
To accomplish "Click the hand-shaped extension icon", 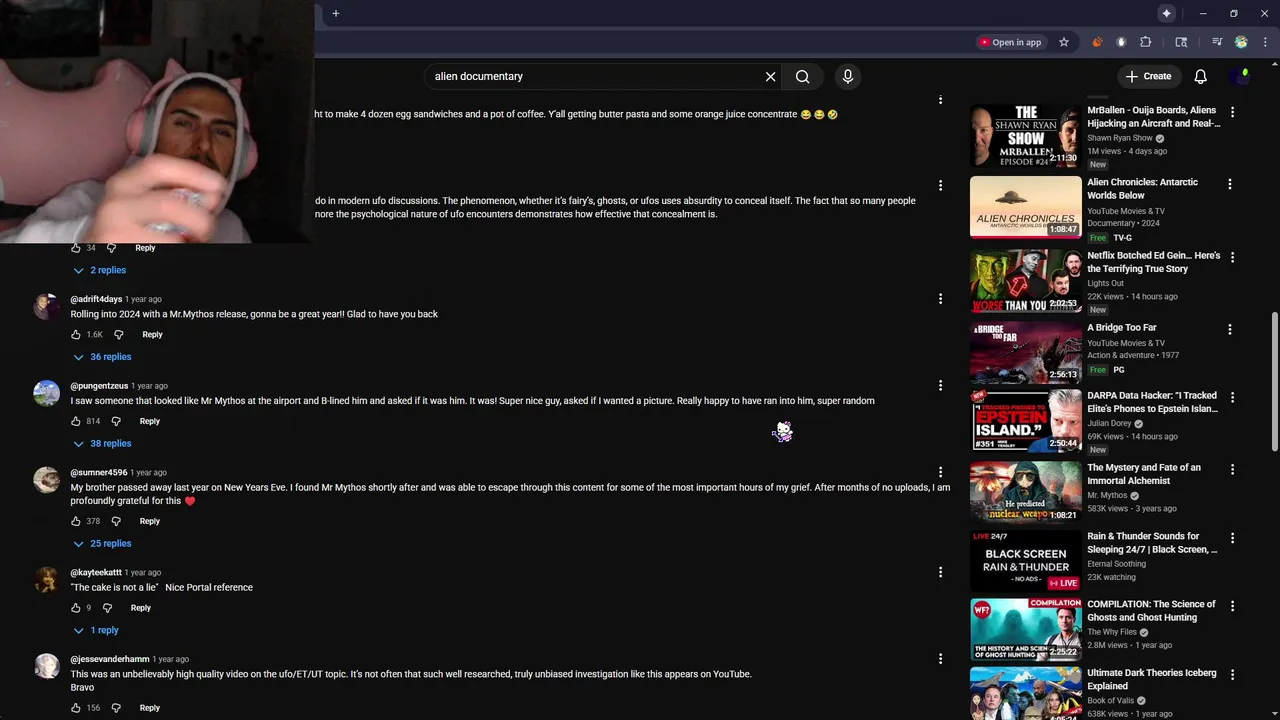I will pos(1121,42).
